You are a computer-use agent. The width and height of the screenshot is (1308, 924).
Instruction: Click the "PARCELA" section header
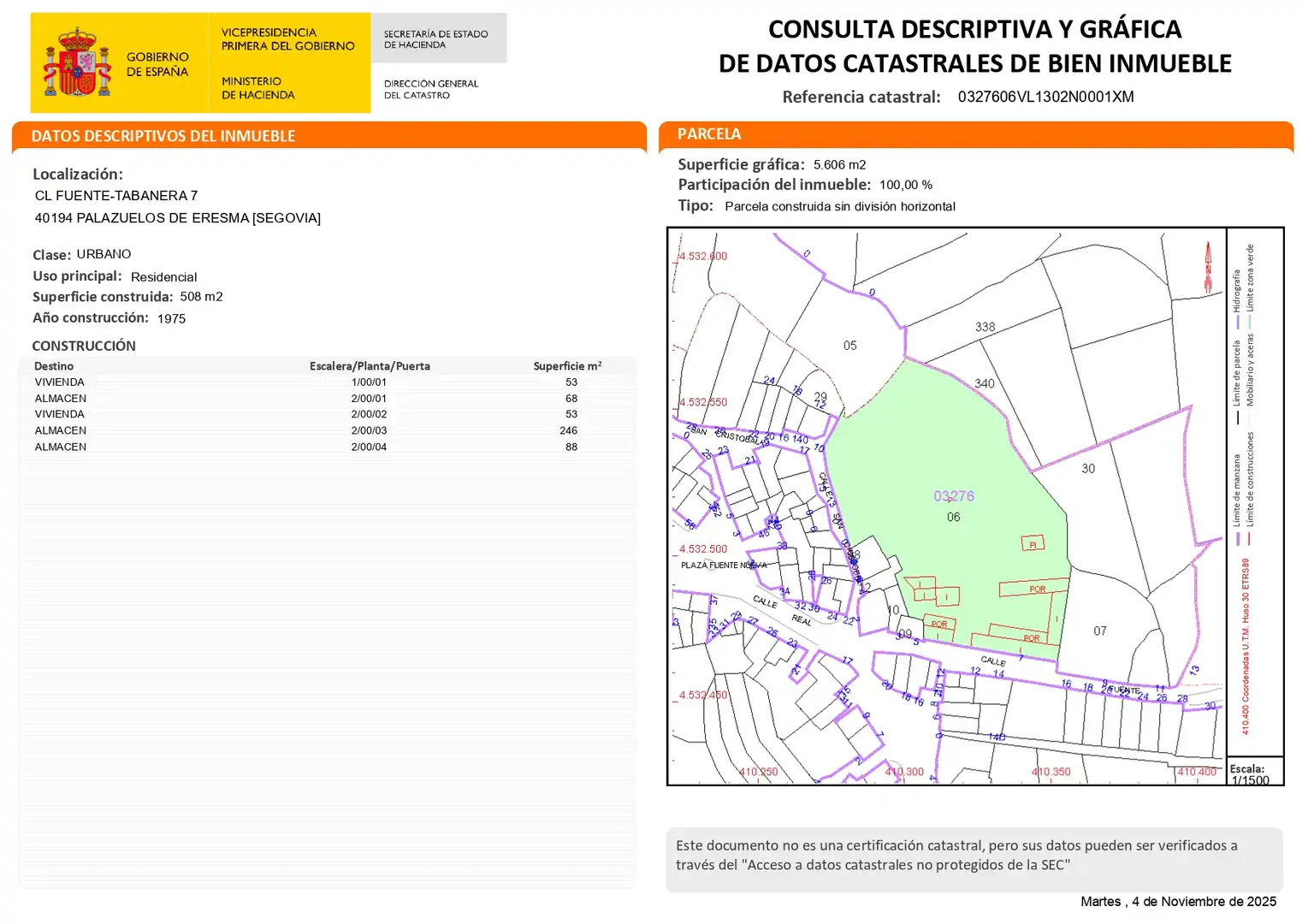click(x=709, y=134)
